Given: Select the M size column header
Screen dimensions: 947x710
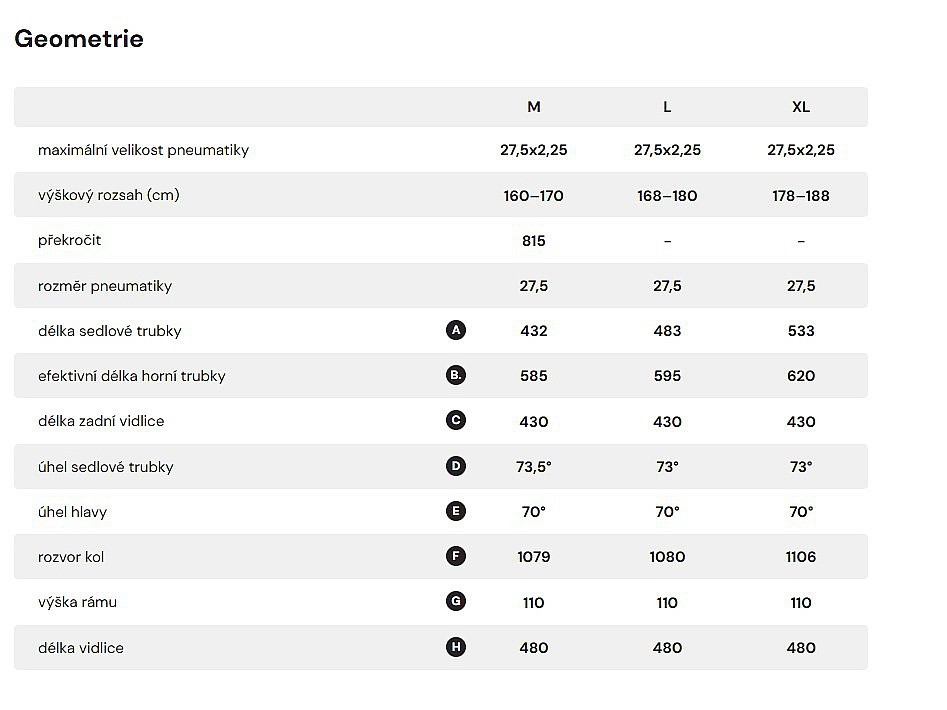Looking at the screenshot, I should tap(534, 107).
